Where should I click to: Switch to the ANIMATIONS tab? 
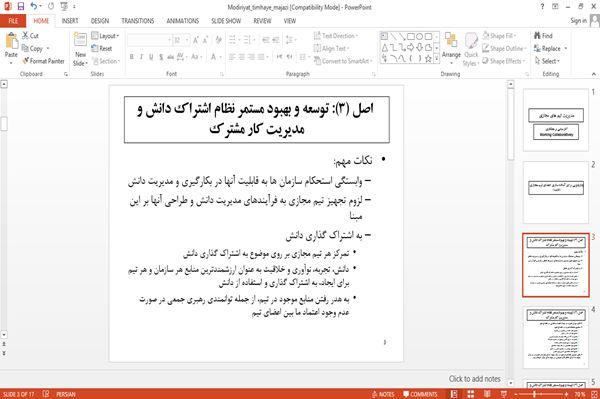[x=183, y=21]
